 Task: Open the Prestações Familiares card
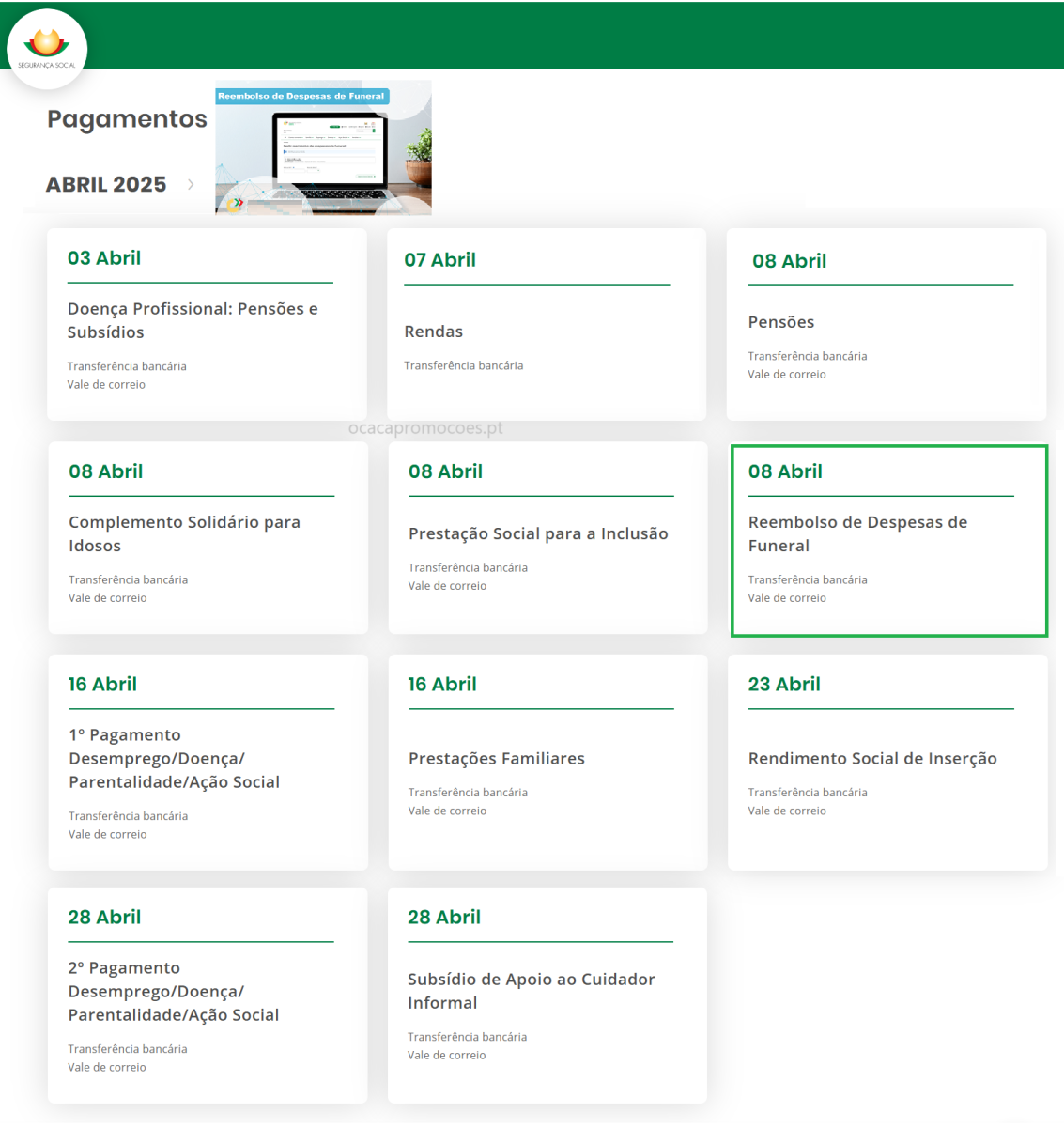[x=547, y=763]
